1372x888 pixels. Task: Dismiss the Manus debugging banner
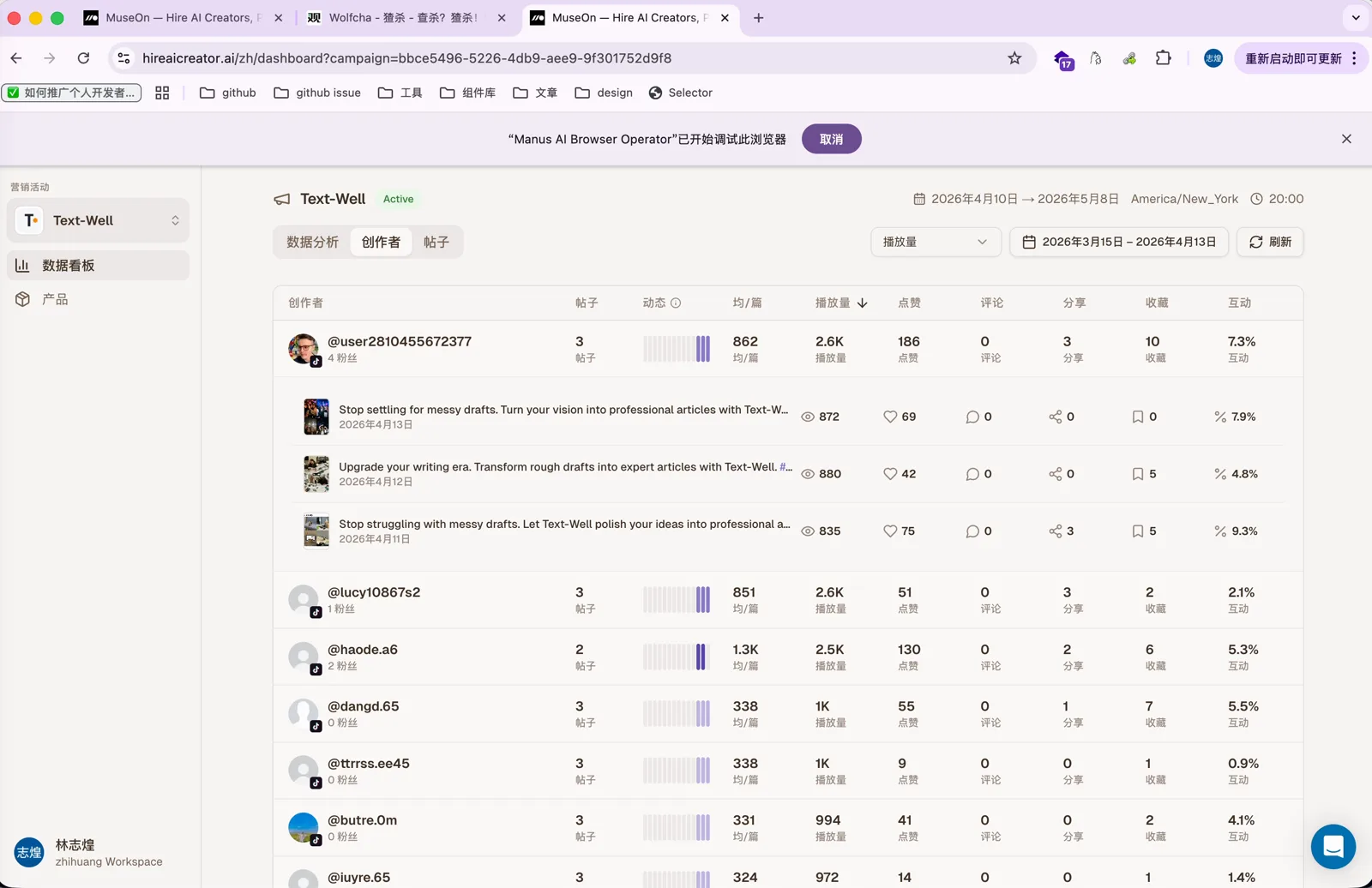click(x=1346, y=139)
